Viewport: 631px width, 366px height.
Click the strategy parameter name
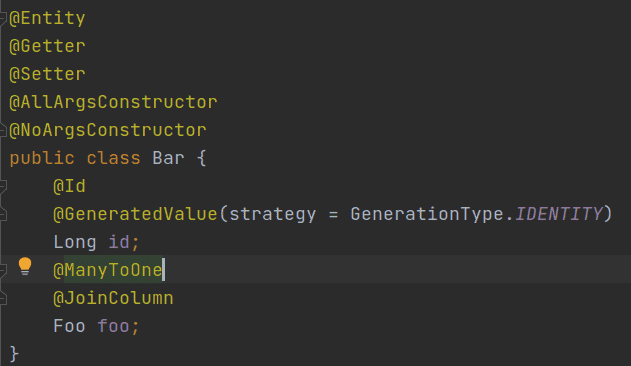pyautogui.click(x=272, y=215)
